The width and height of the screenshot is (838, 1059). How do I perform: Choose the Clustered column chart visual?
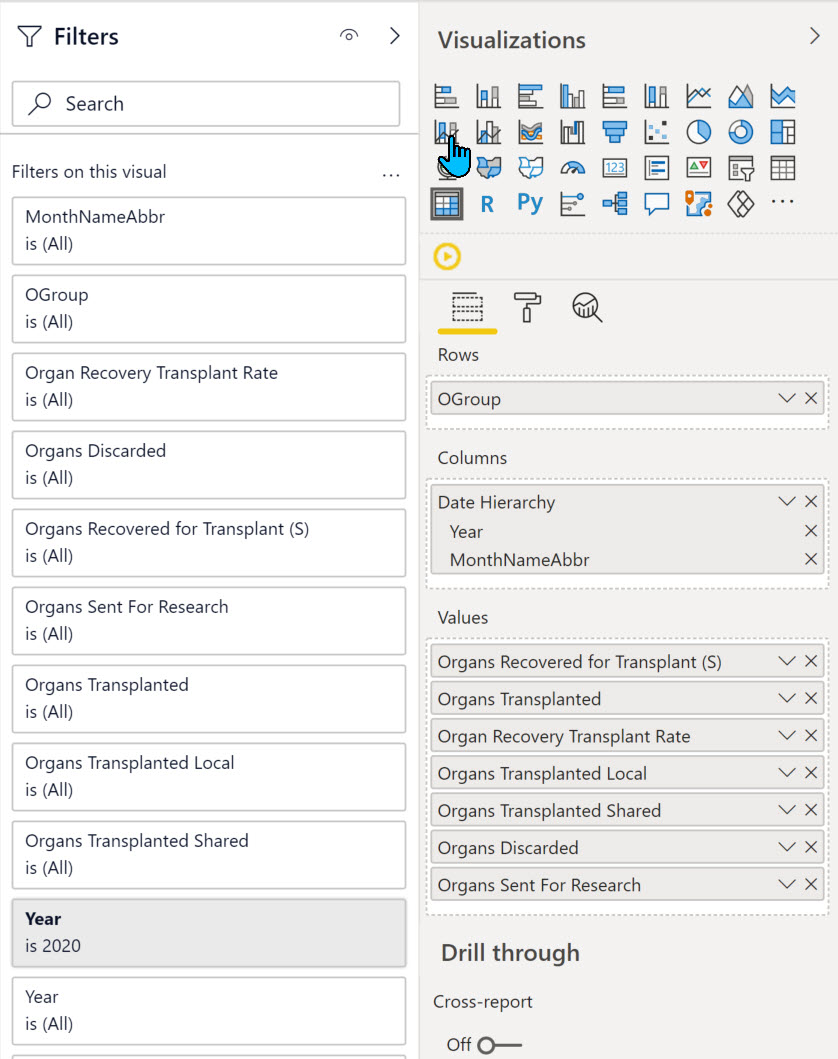(573, 97)
